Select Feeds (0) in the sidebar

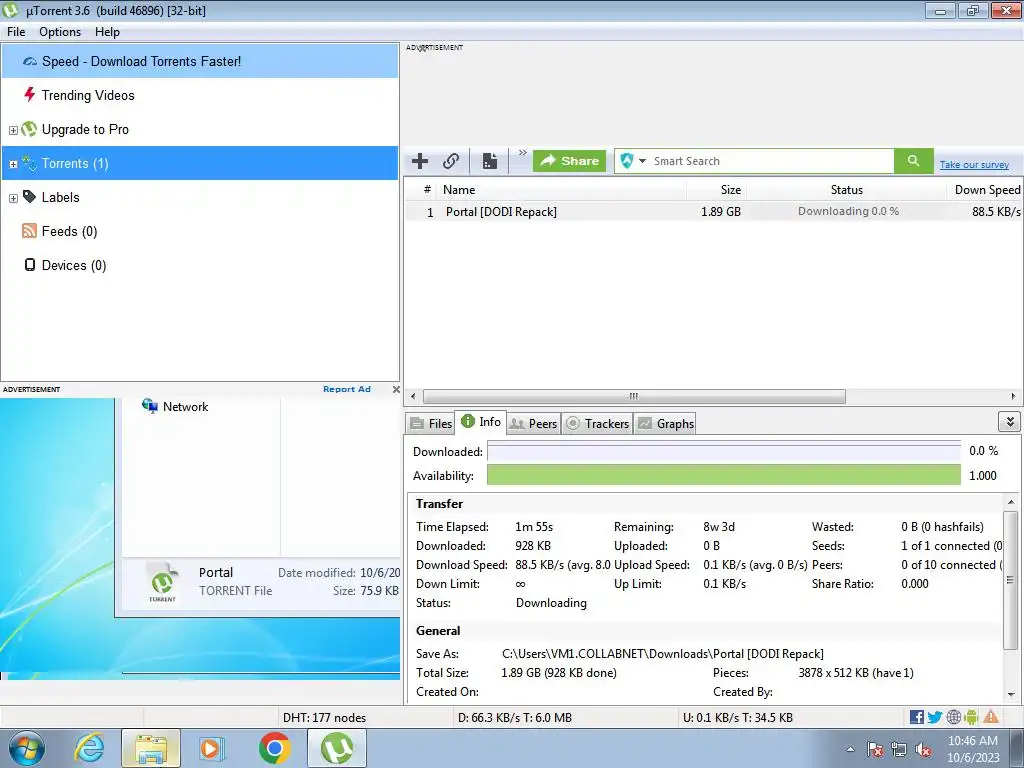tap(69, 231)
